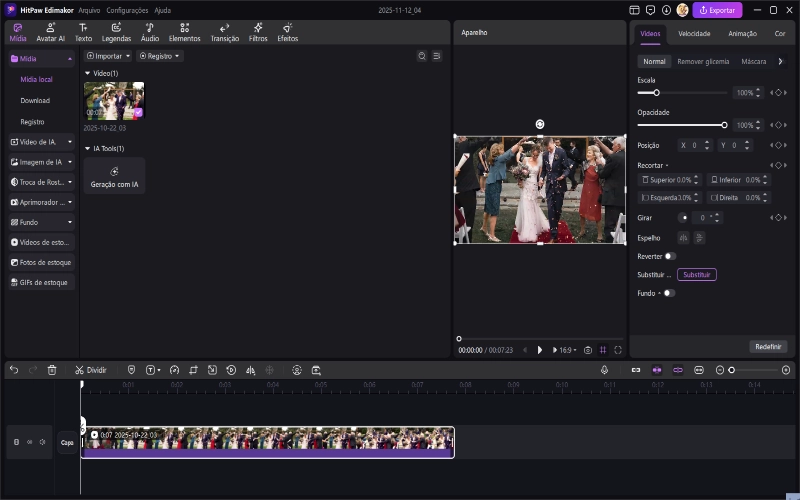Click the Redefinir button
The height and width of the screenshot is (500, 800).
click(768, 347)
